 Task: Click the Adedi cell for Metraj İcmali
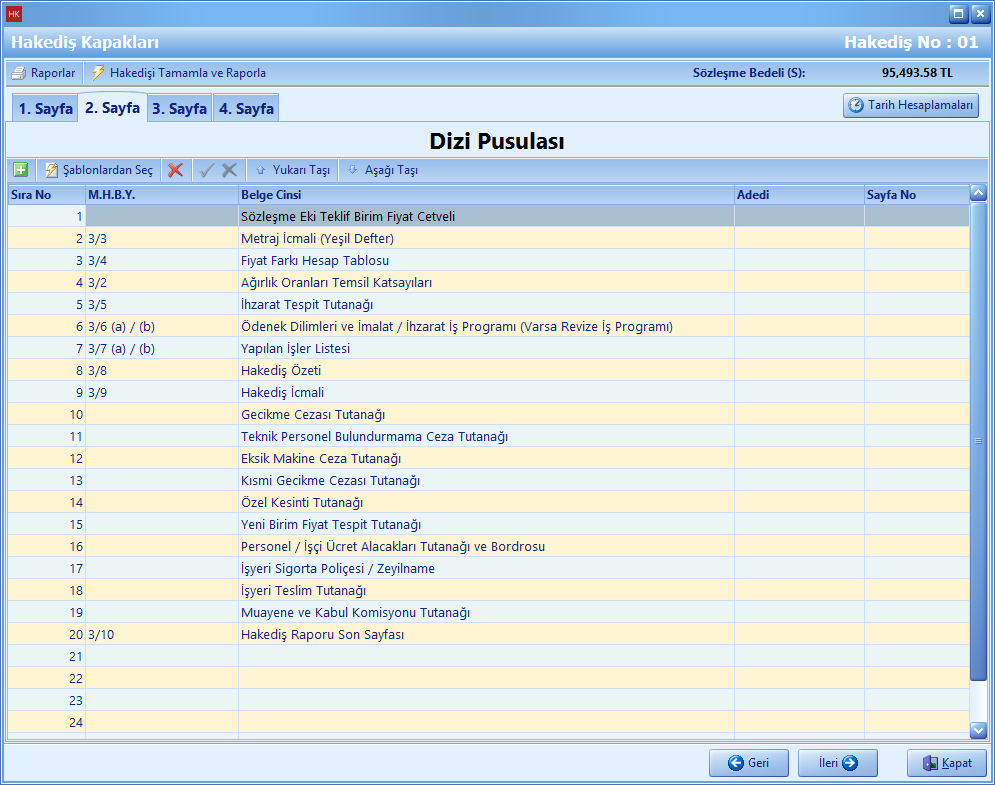(798, 238)
